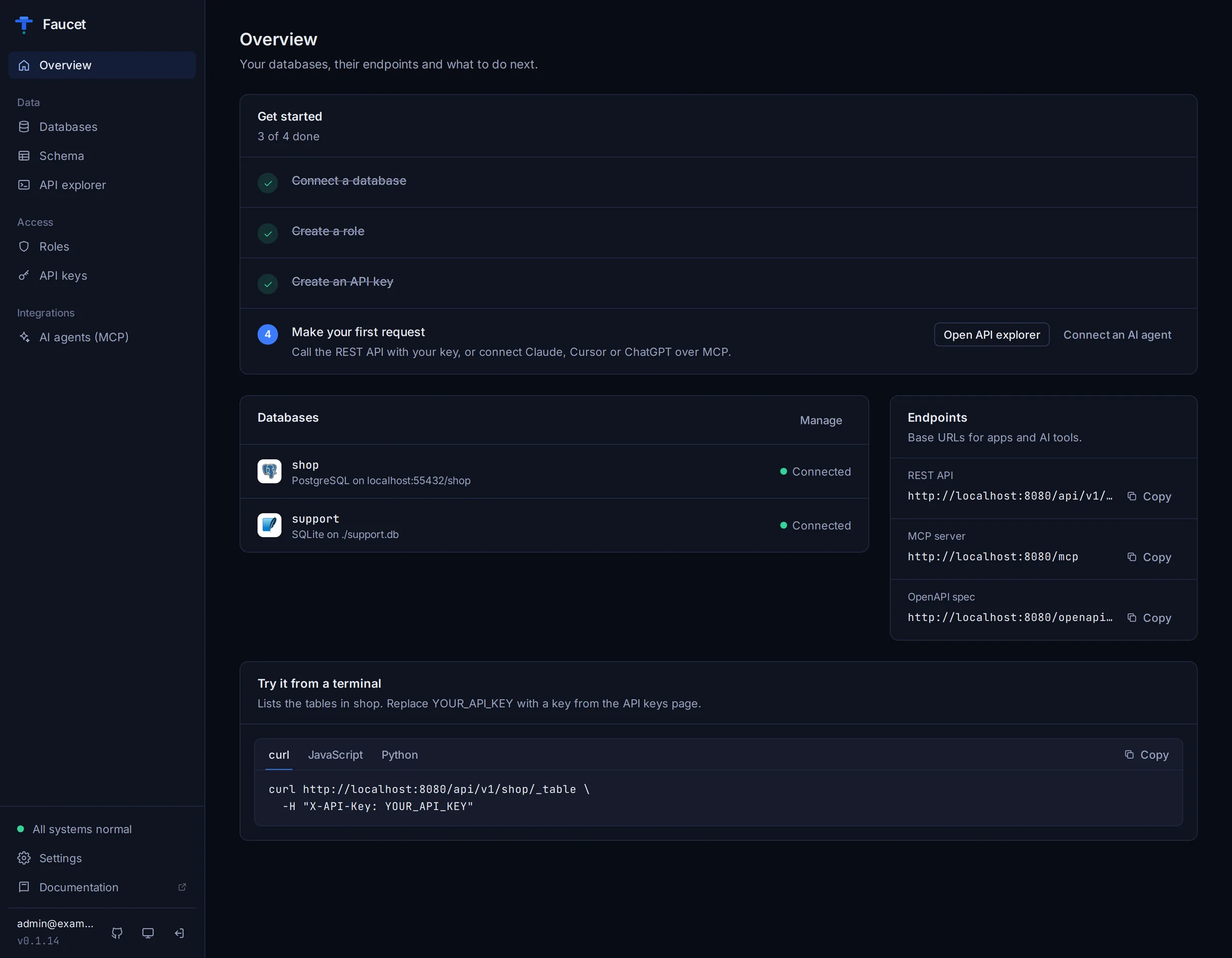Switch to the curl code tab

(279, 754)
